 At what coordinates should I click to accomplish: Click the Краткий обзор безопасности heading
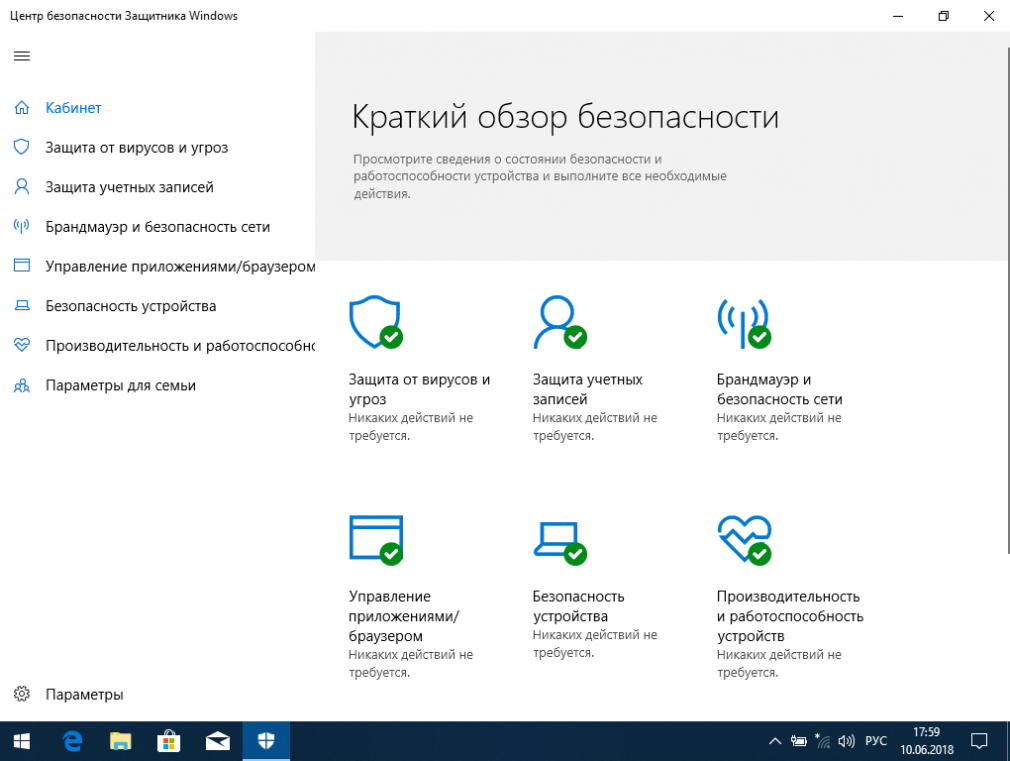[x=566, y=117]
